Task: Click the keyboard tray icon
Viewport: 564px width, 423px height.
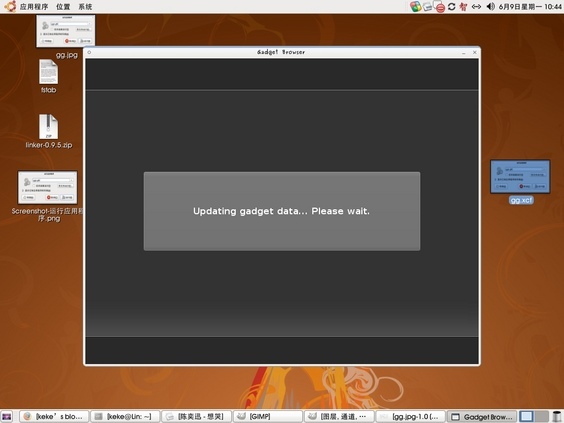Action: pos(427,6)
